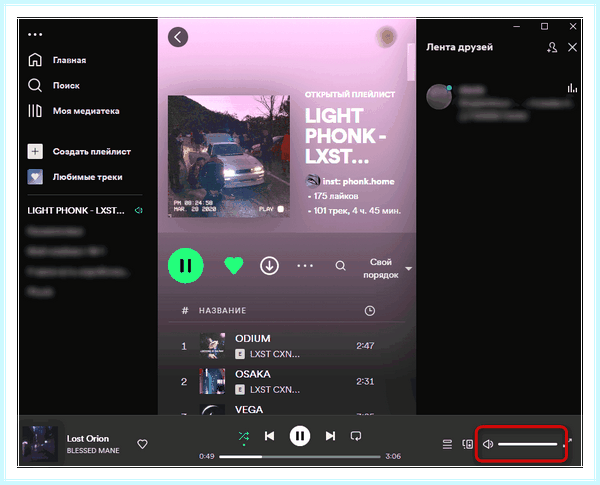Play track OSAKA
This screenshot has height=485, width=600.
[x=253, y=374]
